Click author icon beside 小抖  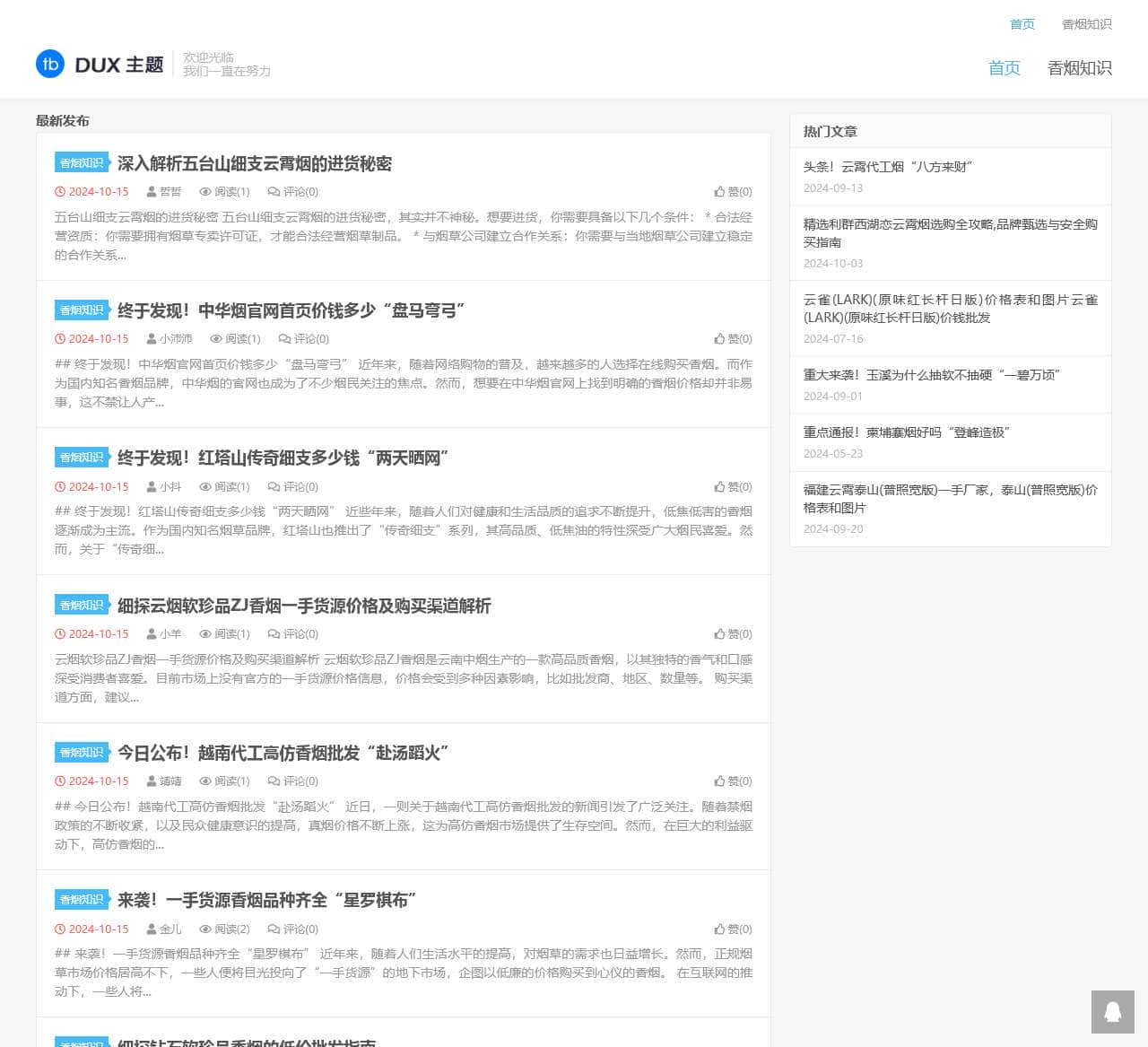[152, 487]
